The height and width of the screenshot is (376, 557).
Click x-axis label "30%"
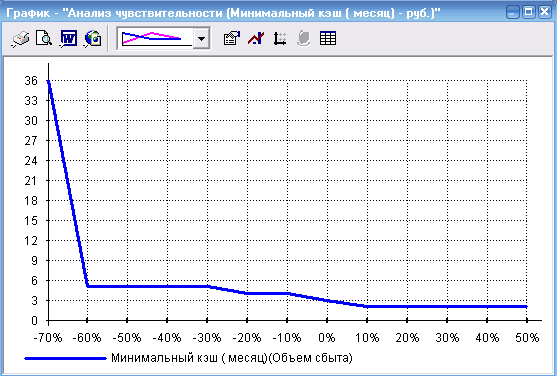(x=447, y=338)
